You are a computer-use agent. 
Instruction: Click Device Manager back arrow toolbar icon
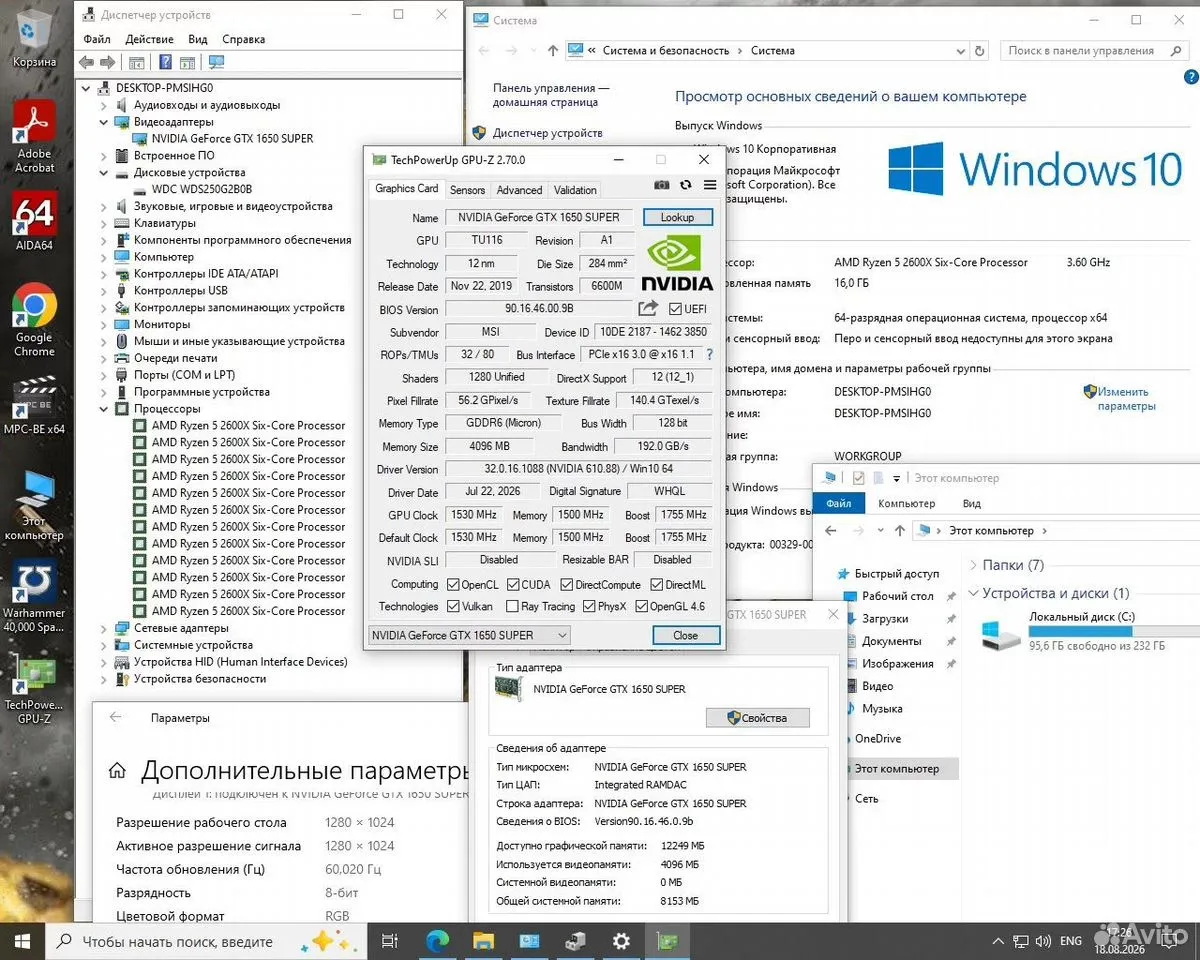point(87,62)
